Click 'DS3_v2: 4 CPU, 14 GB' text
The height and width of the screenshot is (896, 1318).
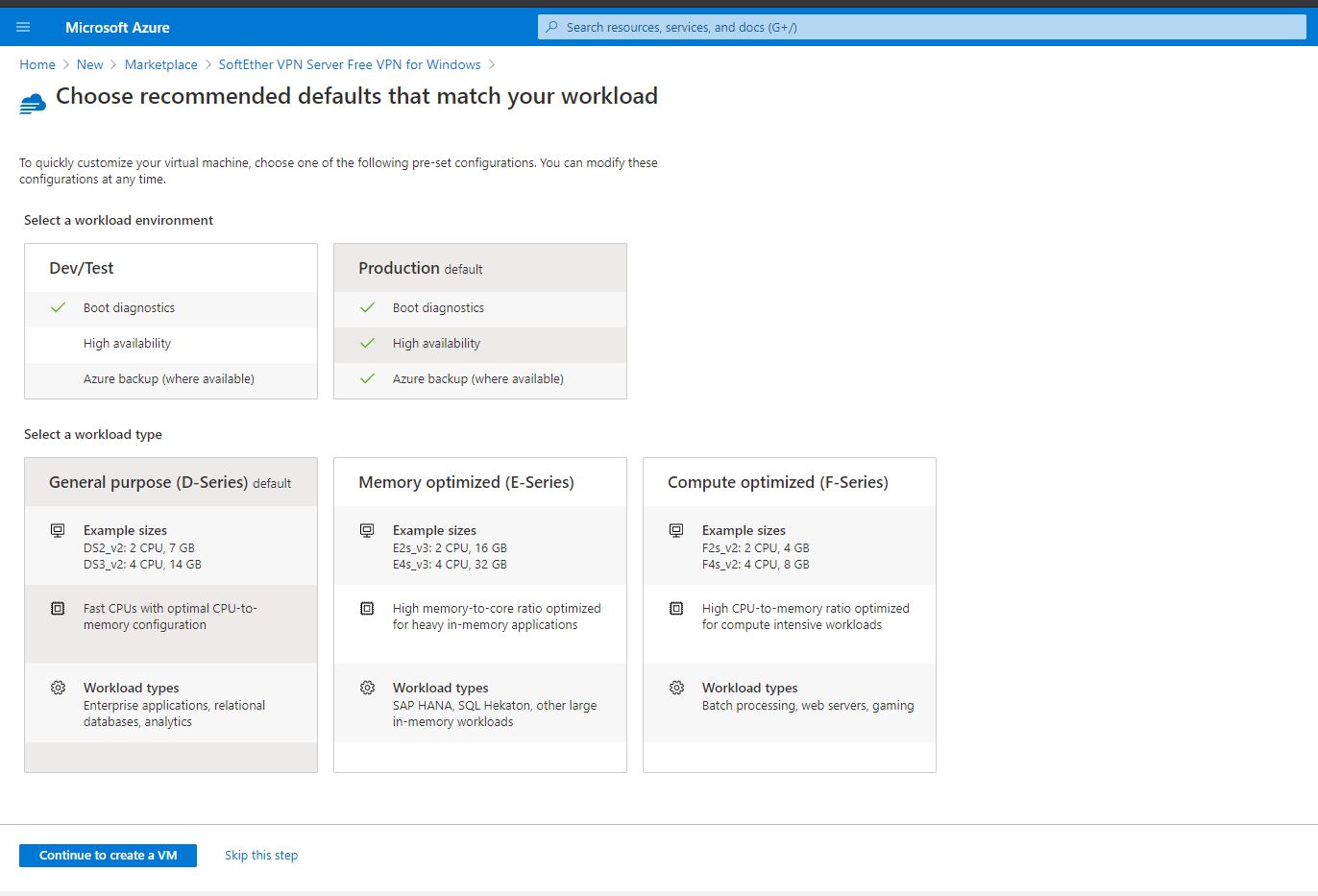coord(142,565)
